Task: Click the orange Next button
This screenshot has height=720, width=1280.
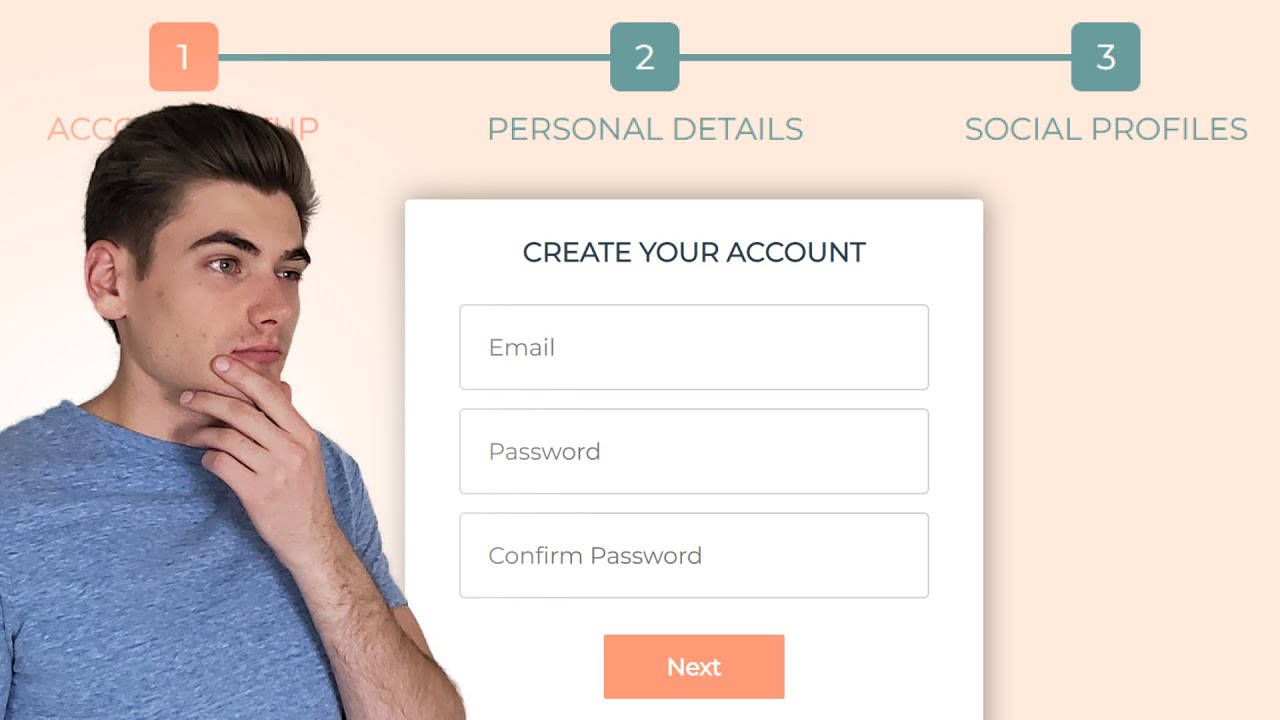Action: coord(694,667)
